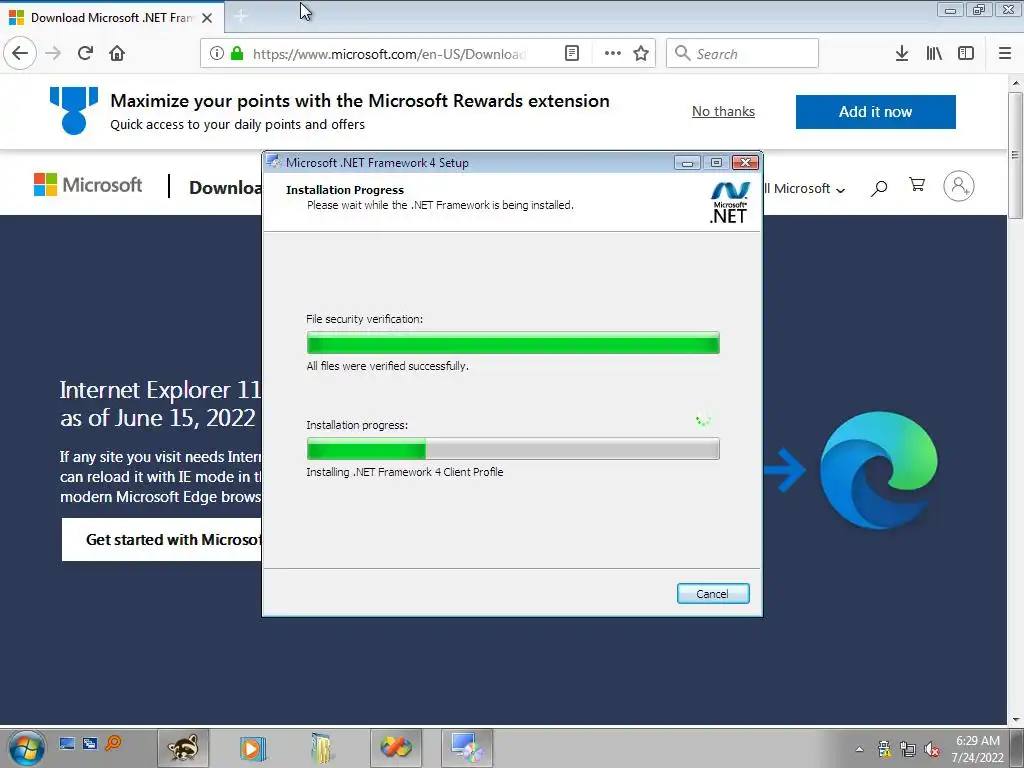Viewport: 1024px width, 768px height.
Task: Click the colorful pinwheel taskbar icon
Action: point(396,748)
